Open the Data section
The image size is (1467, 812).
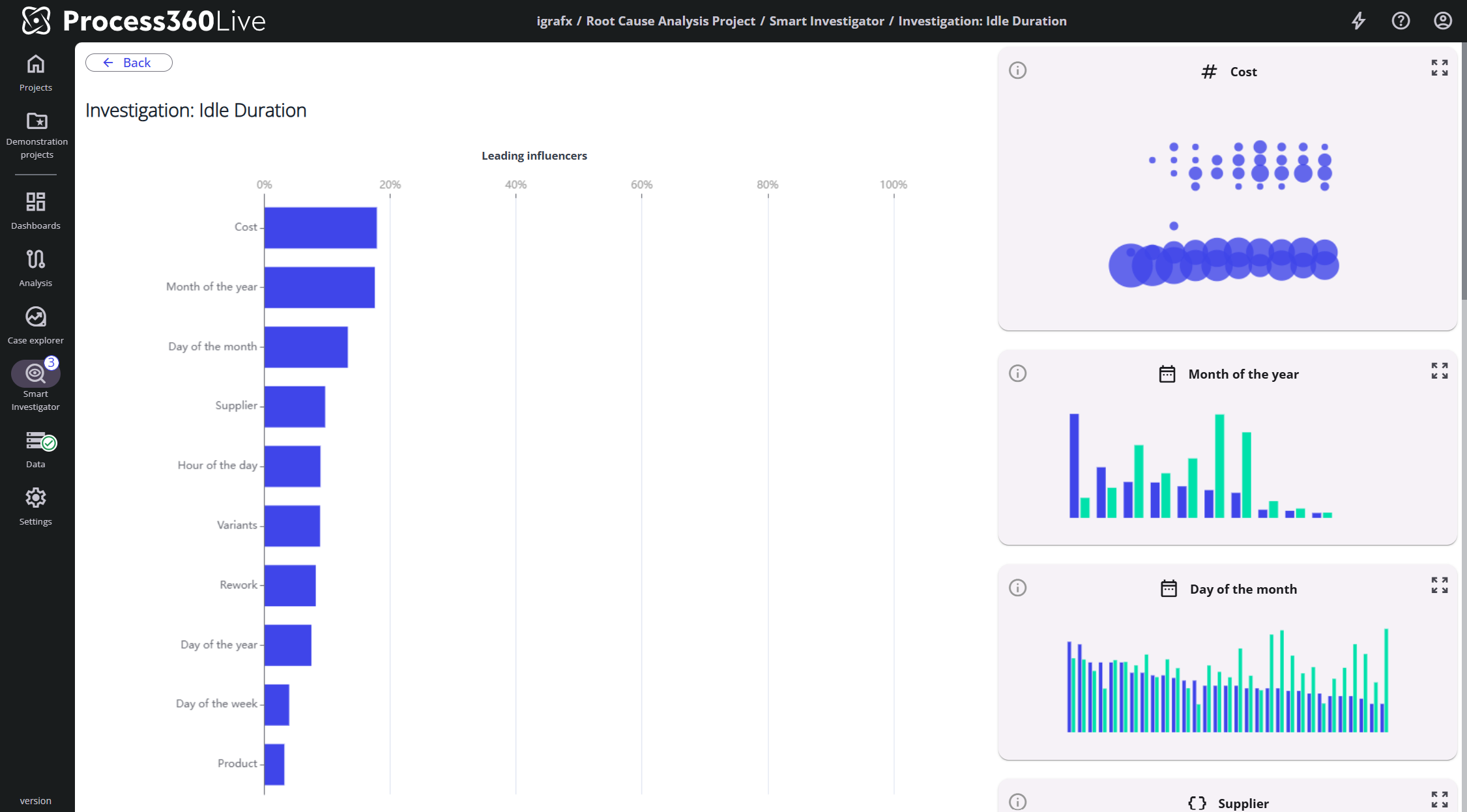[36, 449]
